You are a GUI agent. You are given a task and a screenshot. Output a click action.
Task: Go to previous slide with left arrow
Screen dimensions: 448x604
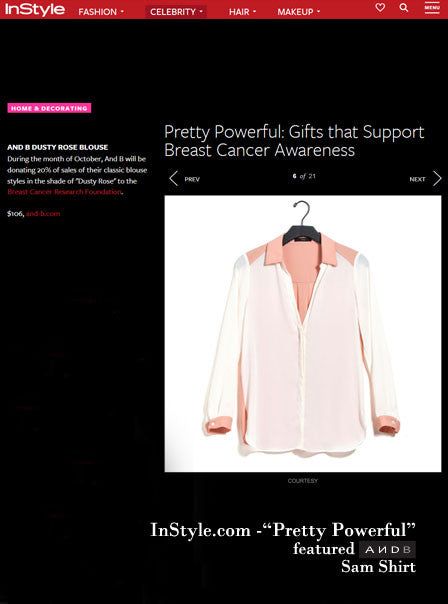[x=173, y=178]
